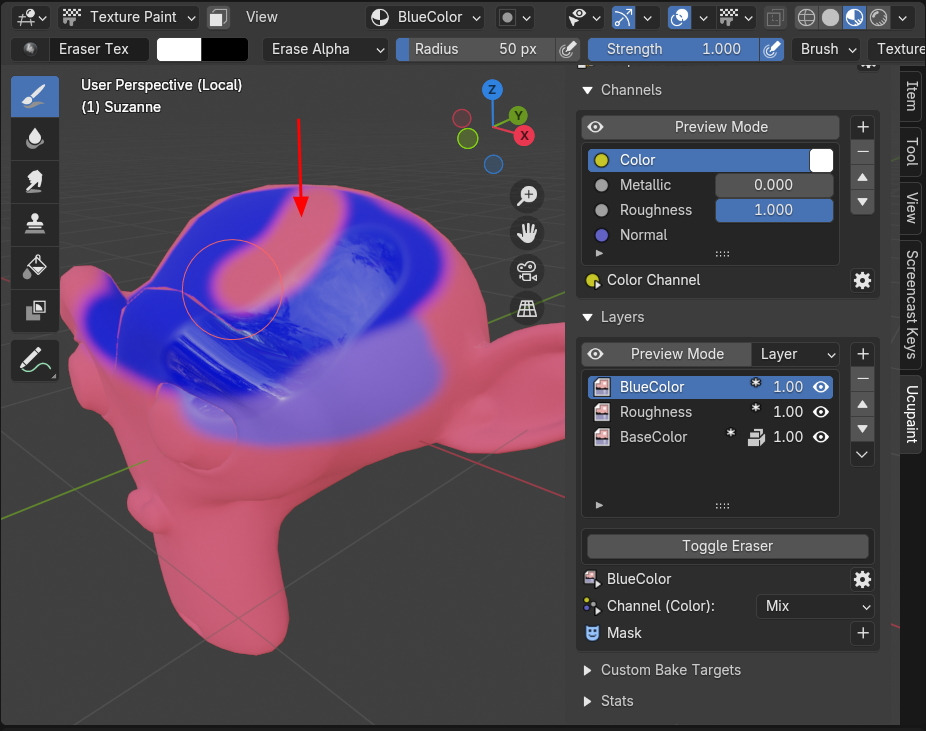The height and width of the screenshot is (731, 926).
Task: Open Layer type dropdown
Action: click(795, 354)
